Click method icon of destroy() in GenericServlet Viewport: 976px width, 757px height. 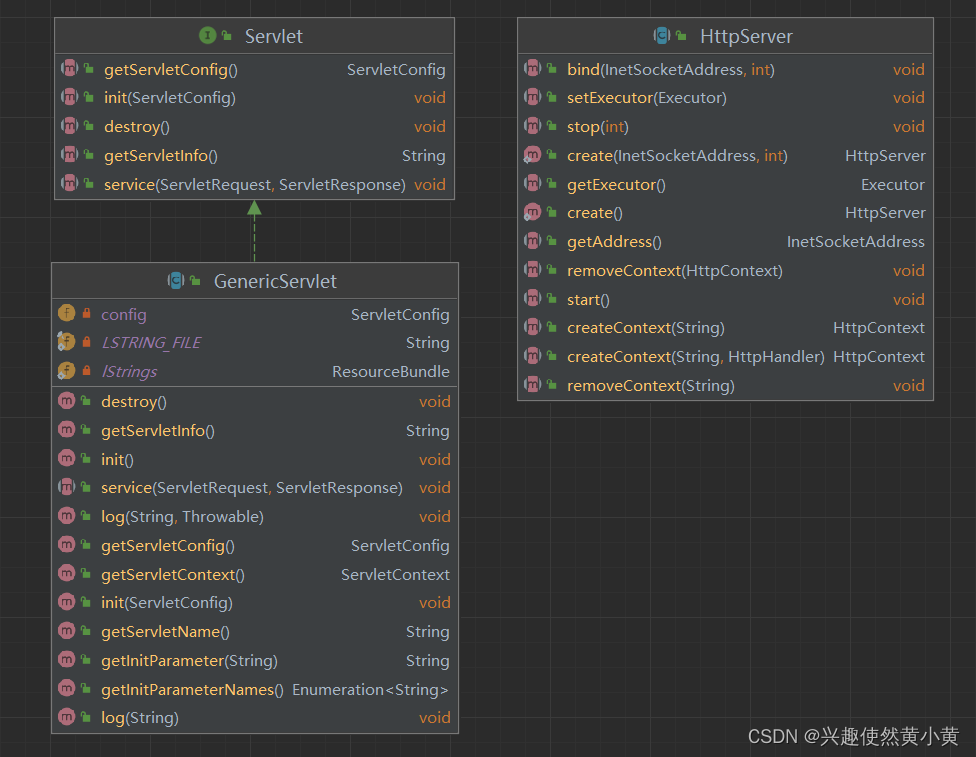click(x=67, y=400)
